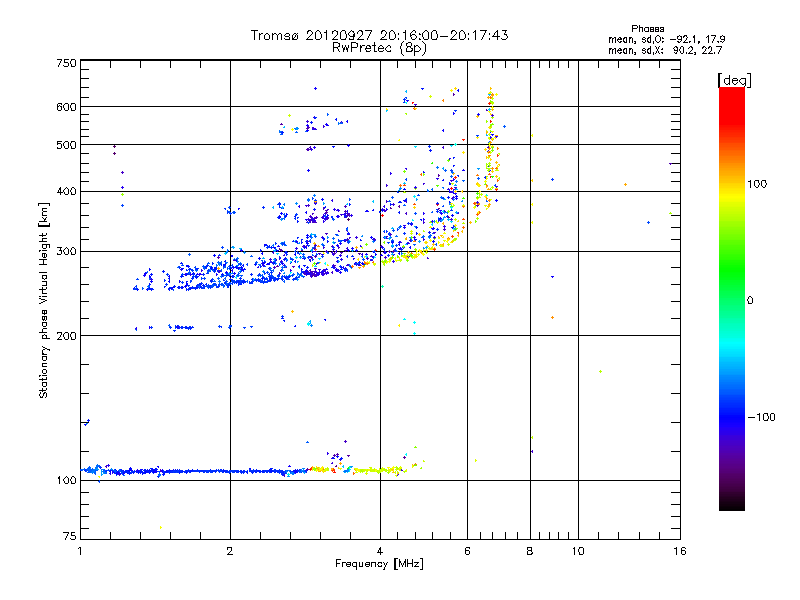Viewport: 800px width, 600px height.
Task: Click x-axis tick label '8'
Action: [530, 551]
